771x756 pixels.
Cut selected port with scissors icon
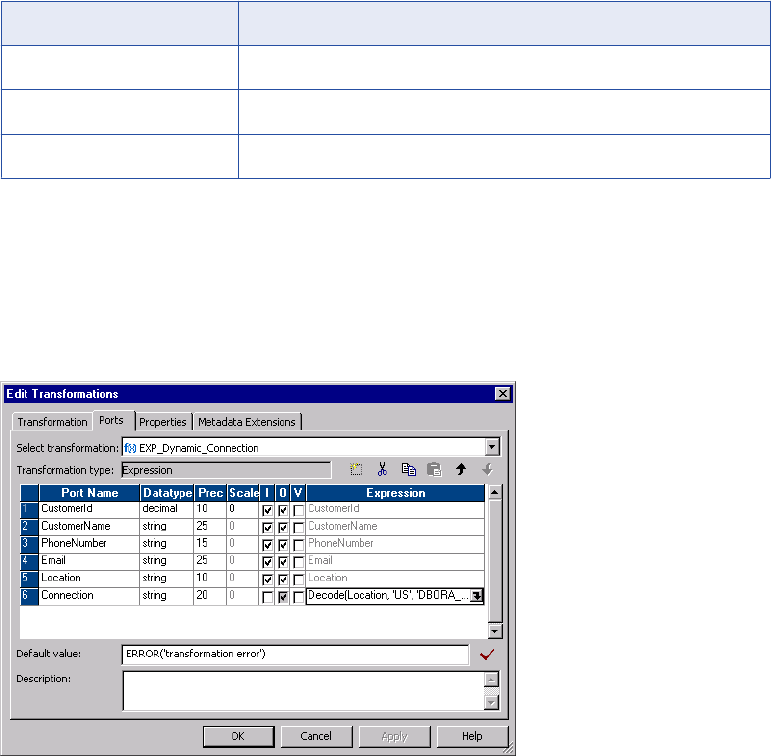382,469
